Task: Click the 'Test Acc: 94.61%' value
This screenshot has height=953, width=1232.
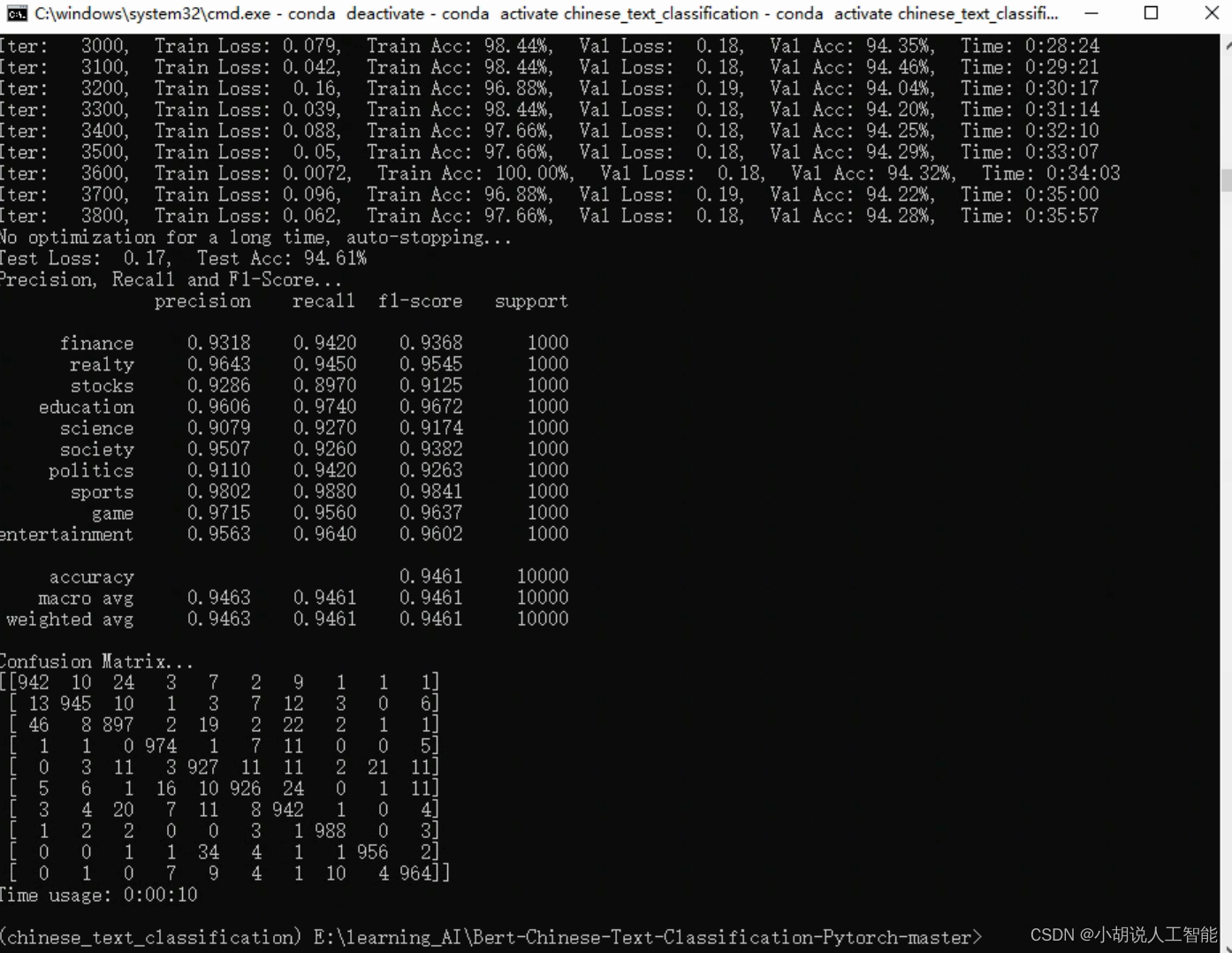Action: tap(282, 258)
